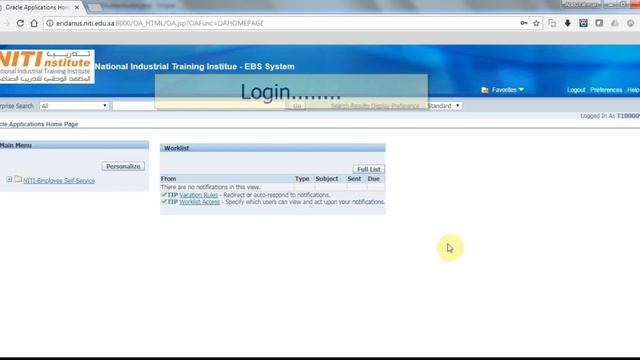Open the Worklist Access tip link
Image resolution: width=640 pixels, height=360 pixels.
pyautogui.click(x=200, y=202)
